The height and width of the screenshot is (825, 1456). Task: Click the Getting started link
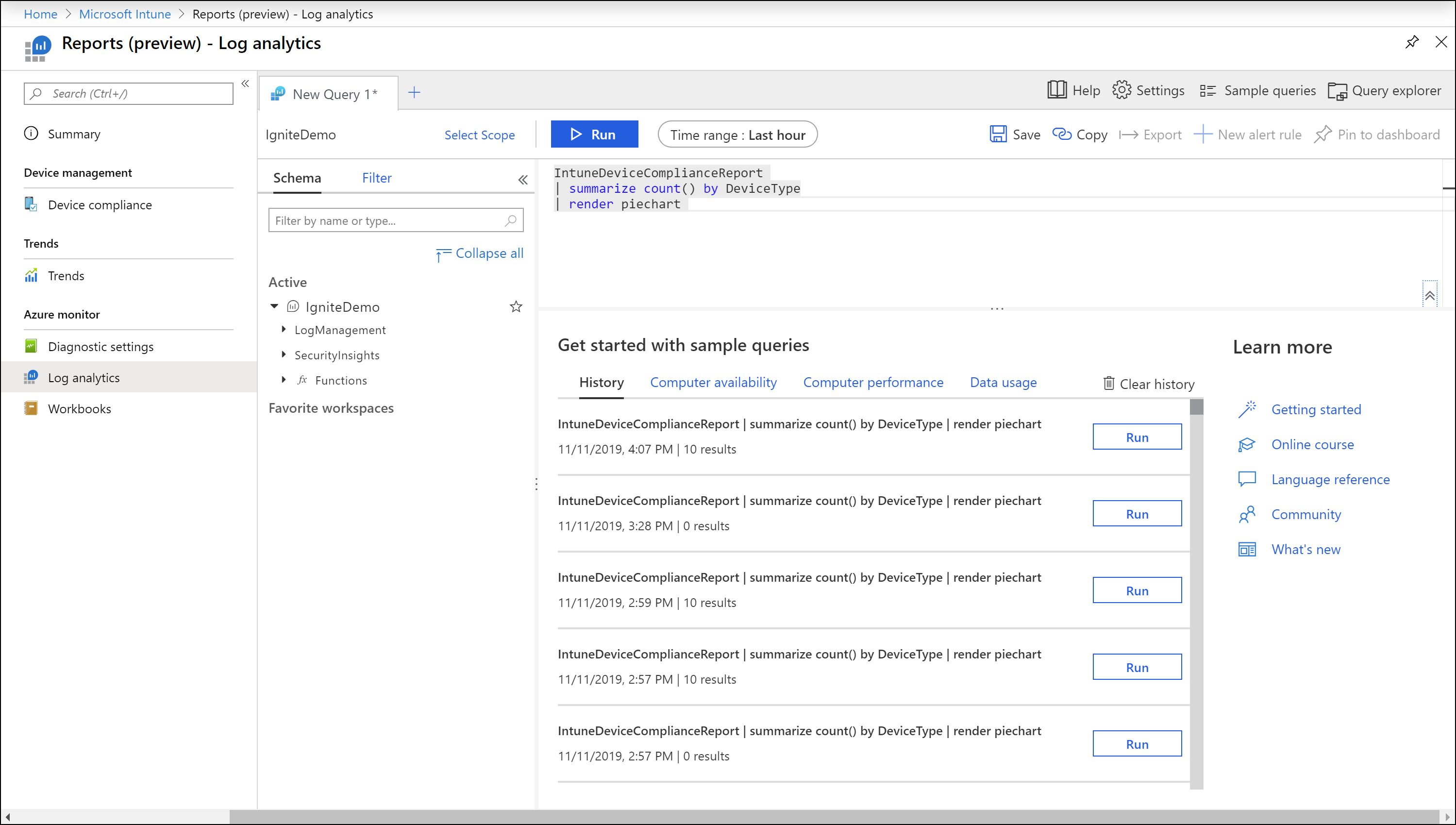point(1316,409)
